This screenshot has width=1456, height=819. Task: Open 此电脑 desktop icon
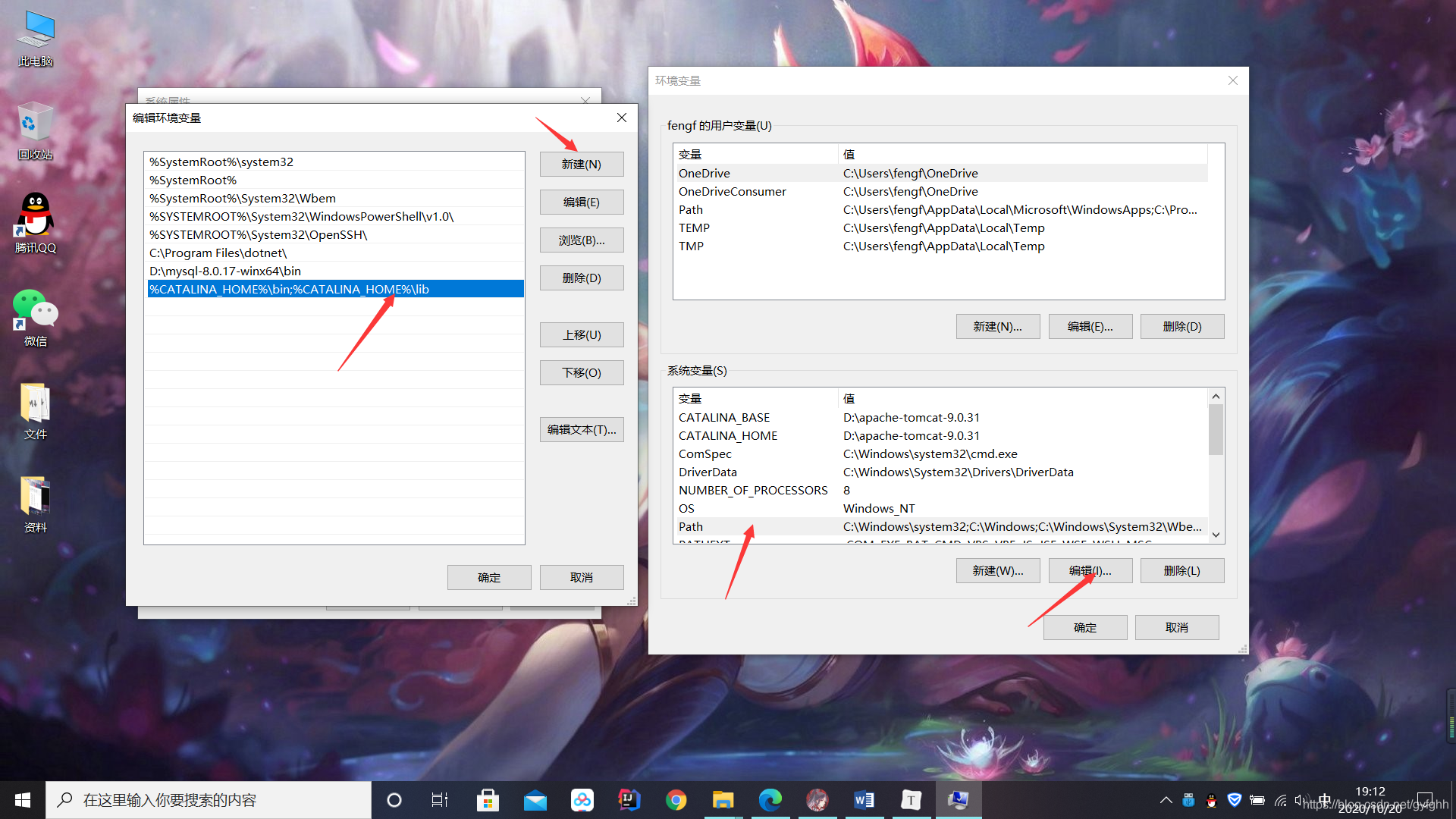pyautogui.click(x=36, y=39)
